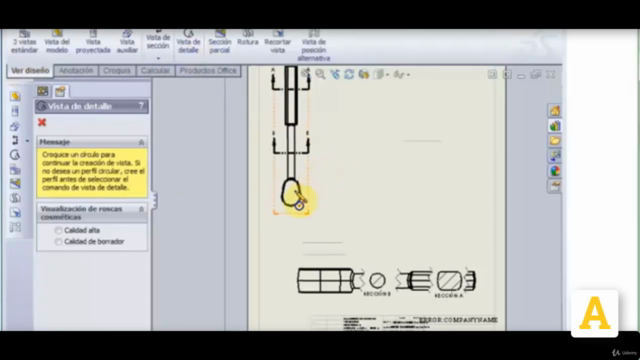Click the 3D drawing view icon
The width and height of the screenshot is (640, 360).
tap(364, 74)
